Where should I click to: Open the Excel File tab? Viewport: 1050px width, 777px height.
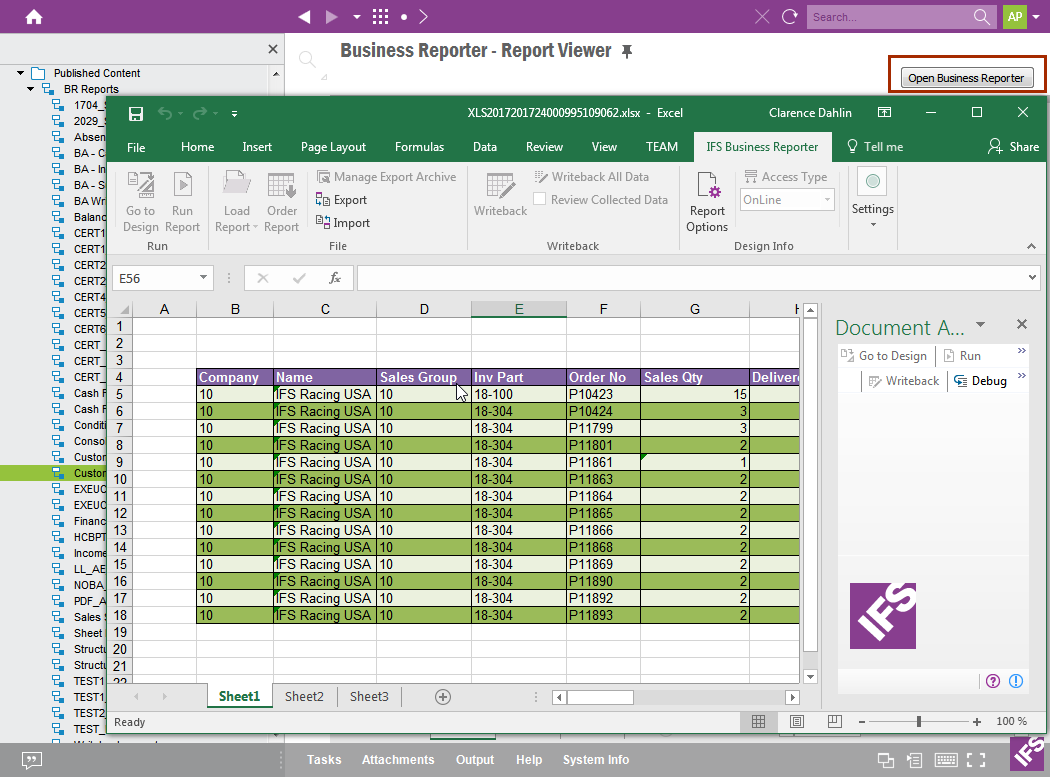(x=136, y=147)
